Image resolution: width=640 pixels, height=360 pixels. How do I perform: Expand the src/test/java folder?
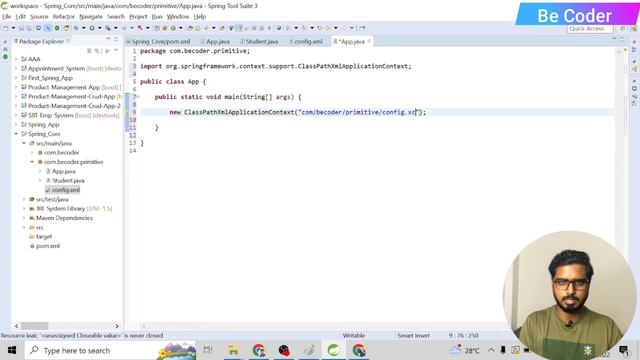pyautogui.click(x=24, y=200)
